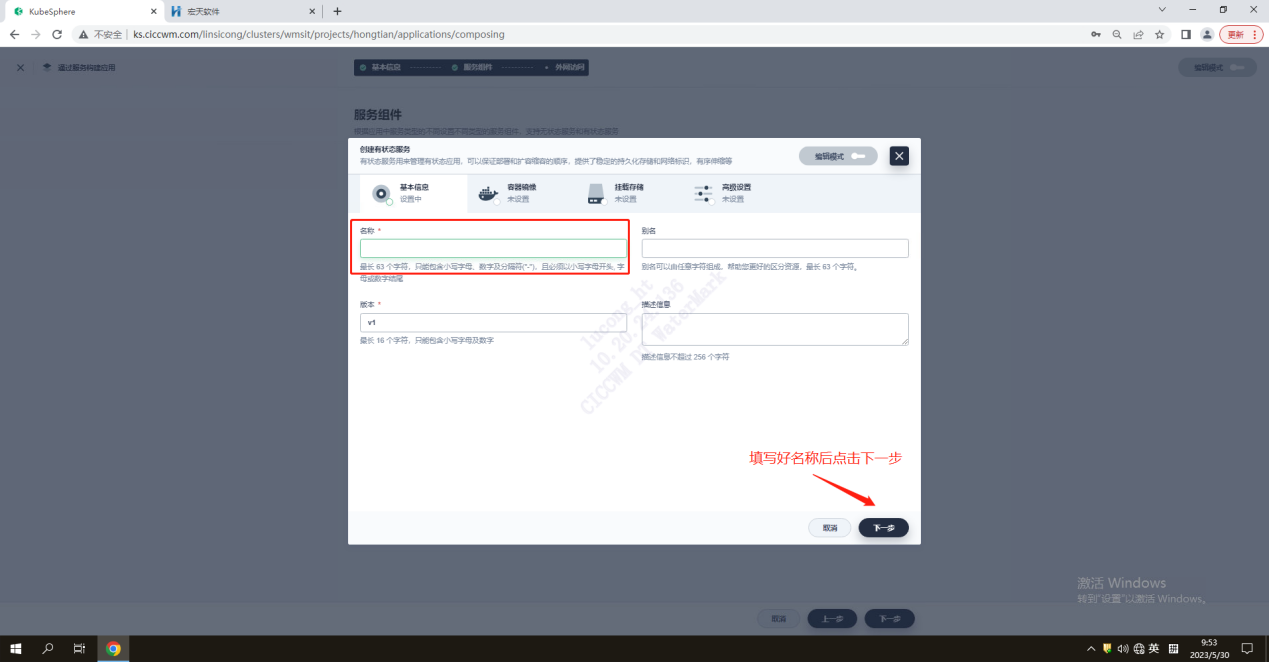Switch to the 容器镜像 tab

tap(520, 193)
